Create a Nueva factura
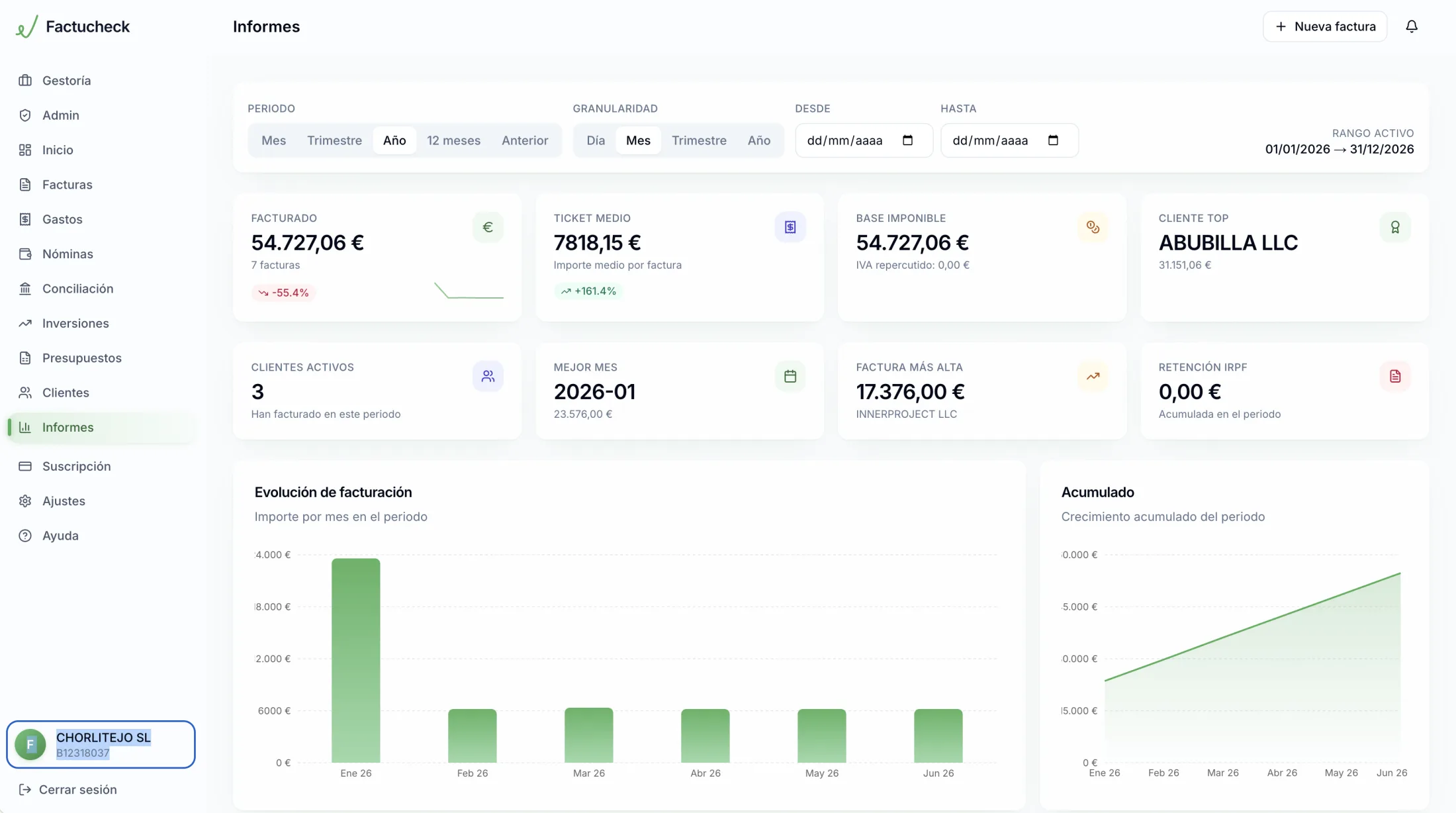The height and width of the screenshot is (813, 1456). point(1325,26)
